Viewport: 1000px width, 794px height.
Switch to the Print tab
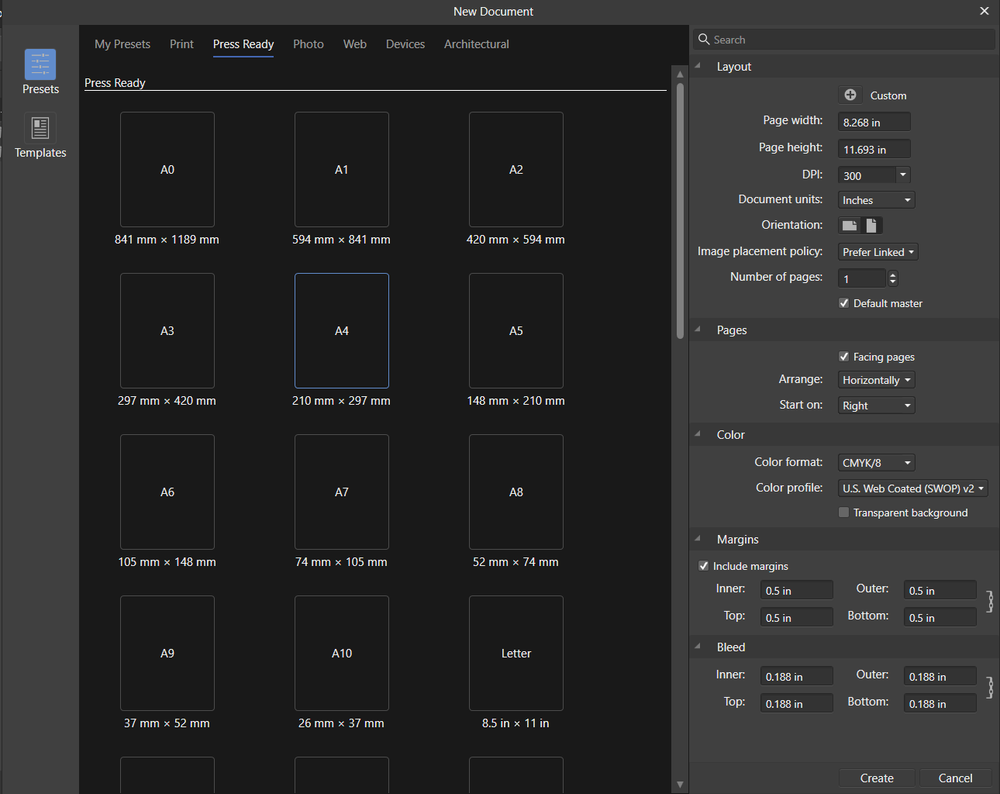point(181,44)
